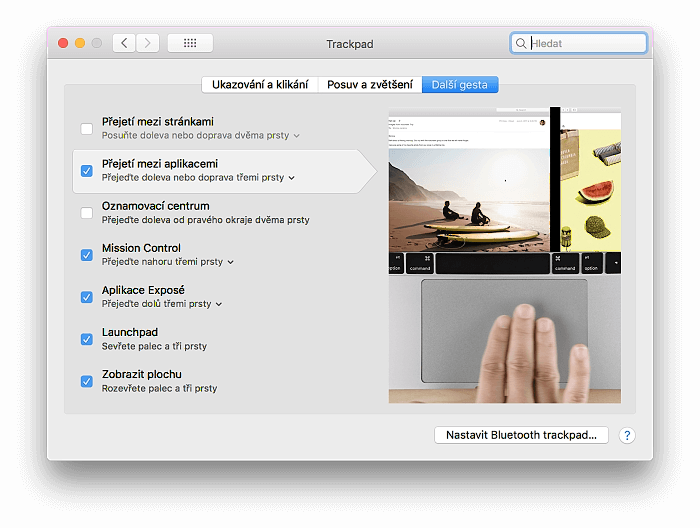
Task: Open the Přejeďte doleva nebo doprava třemi prsty dropdown
Action: (x=198, y=178)
